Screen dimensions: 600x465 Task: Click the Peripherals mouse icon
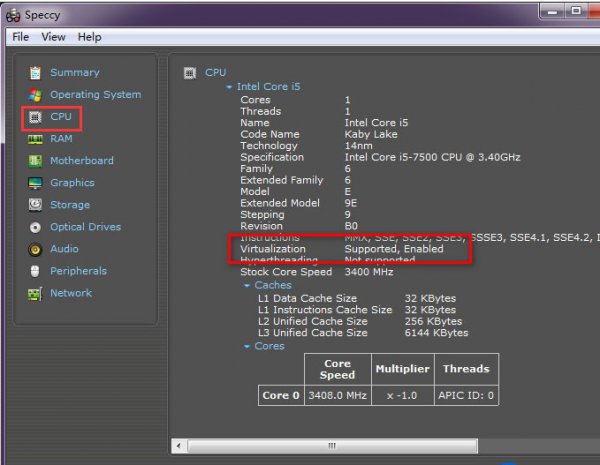click(x=35, y=271)
